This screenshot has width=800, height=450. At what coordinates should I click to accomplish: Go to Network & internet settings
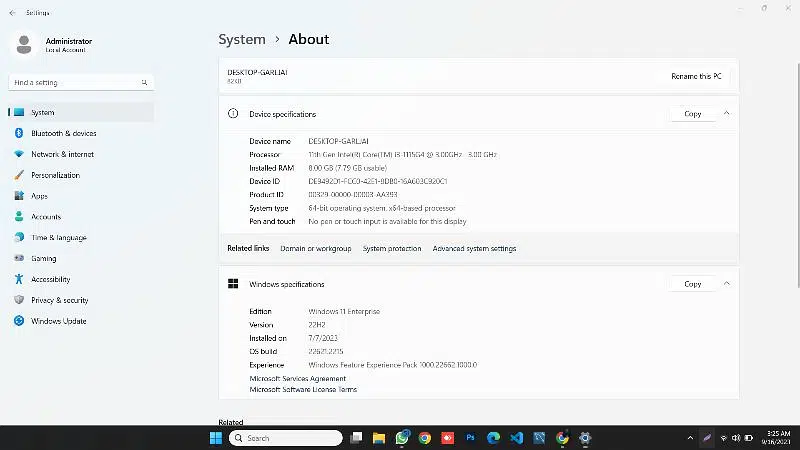[62, 154]
